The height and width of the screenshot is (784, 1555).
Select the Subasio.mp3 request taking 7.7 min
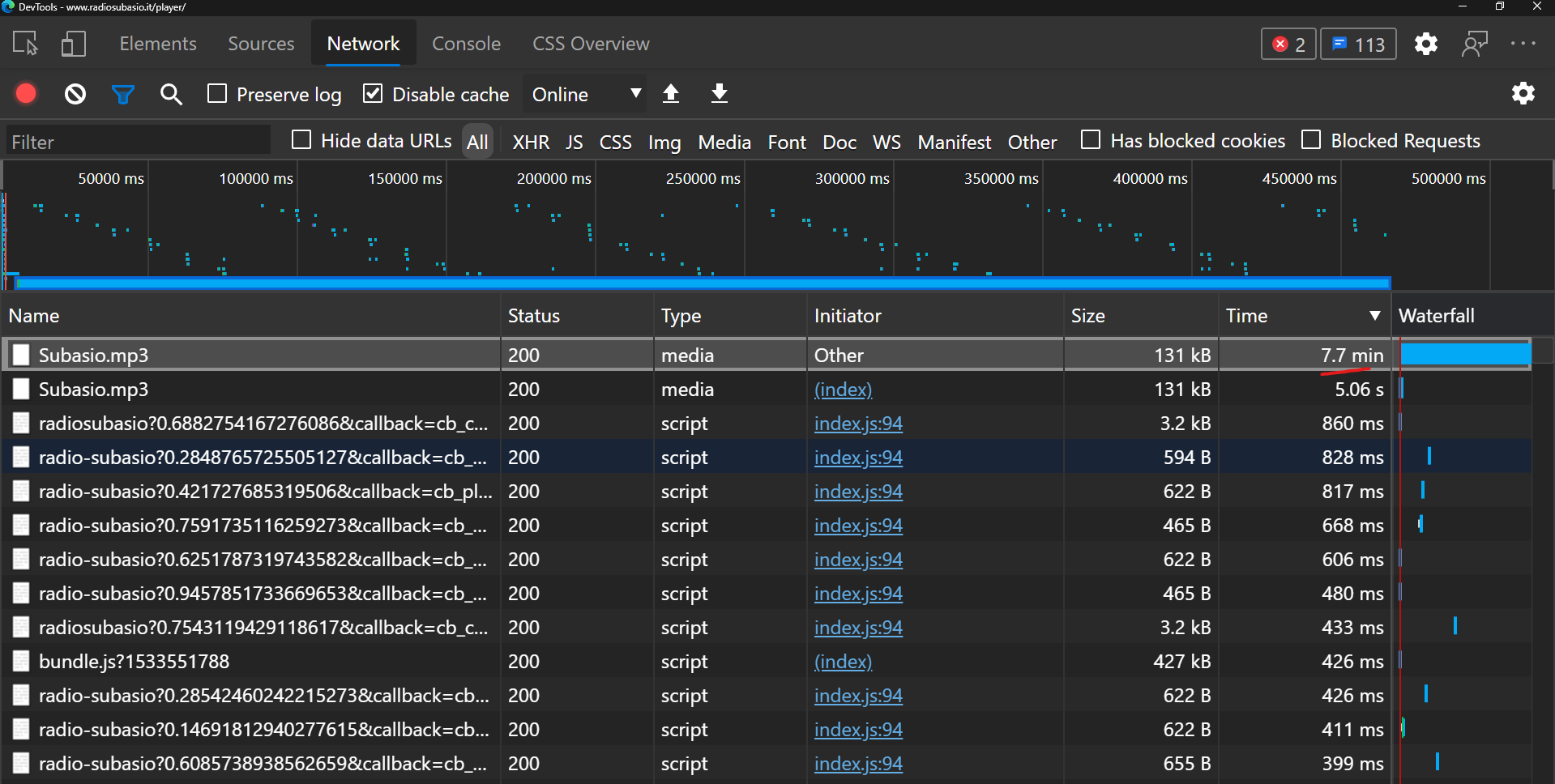pyautogui.click(x=767, y=355)
